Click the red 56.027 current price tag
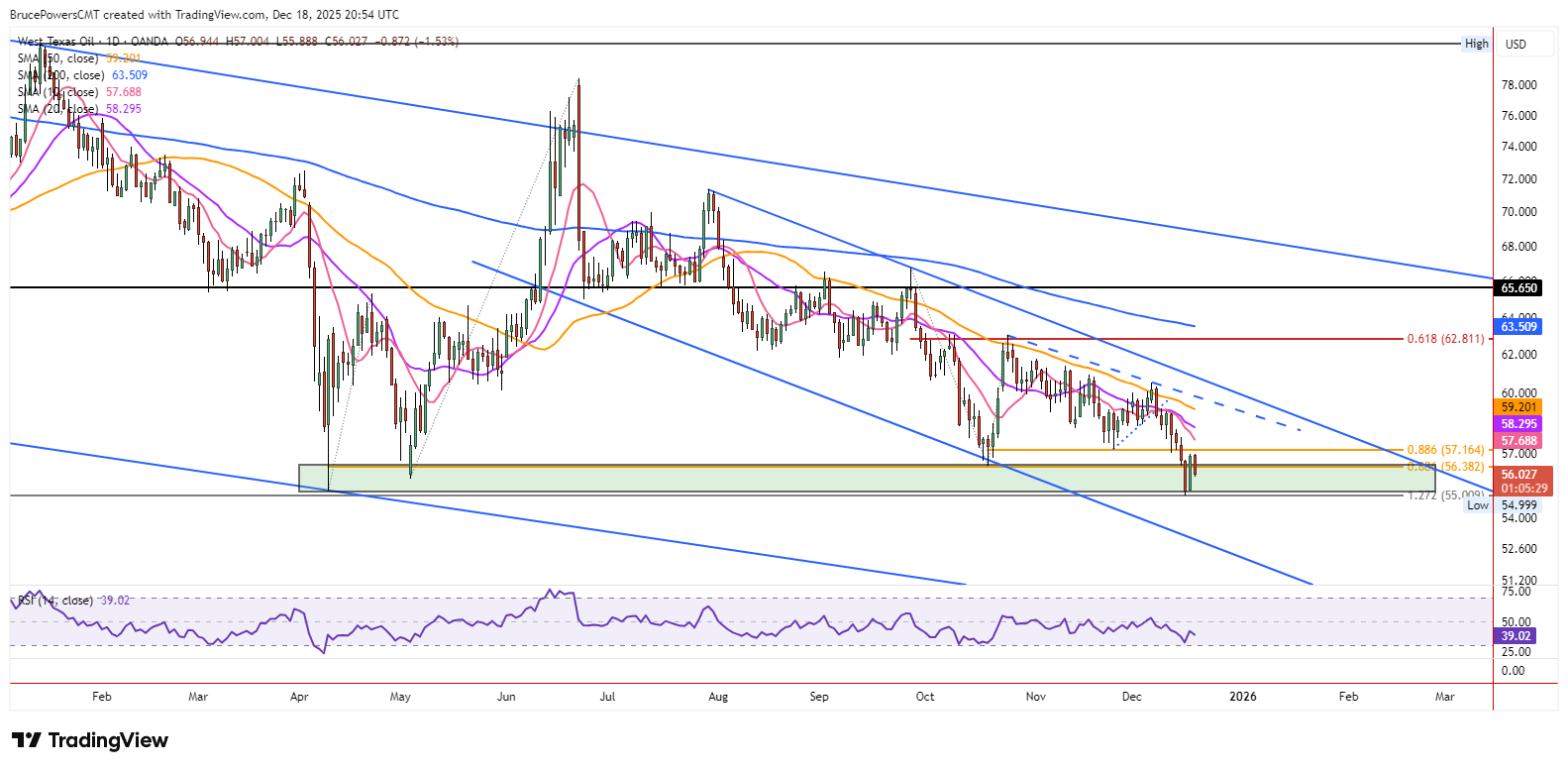 [x=1518, y=475]
